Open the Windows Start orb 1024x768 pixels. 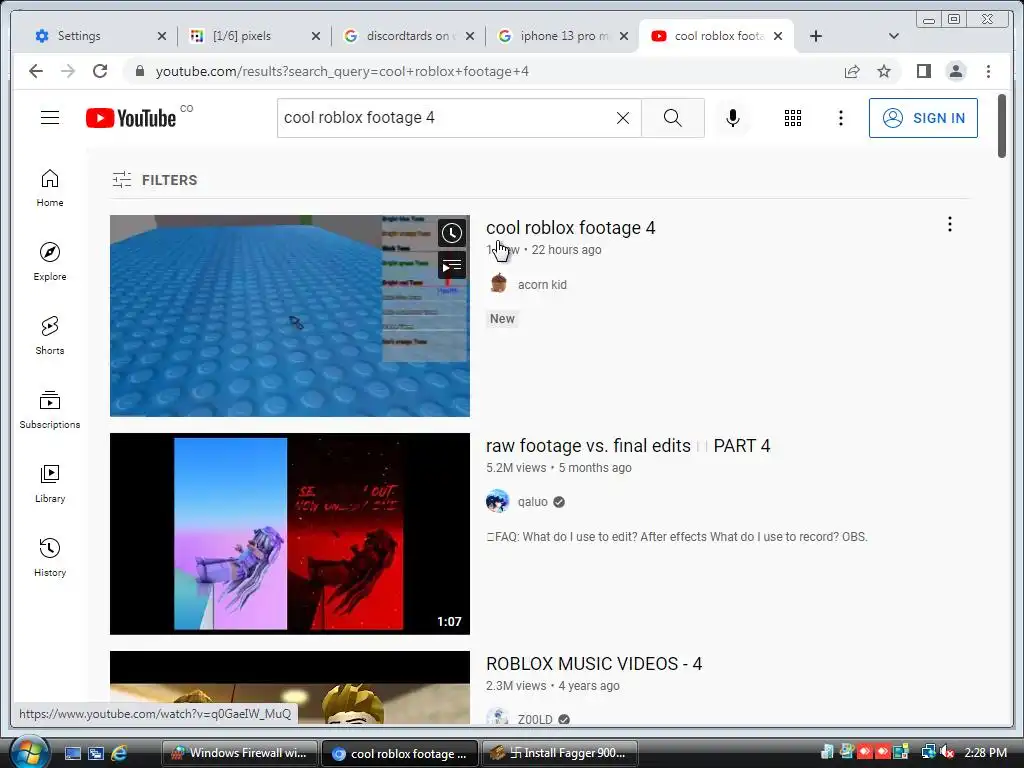(x=29, y=753)
